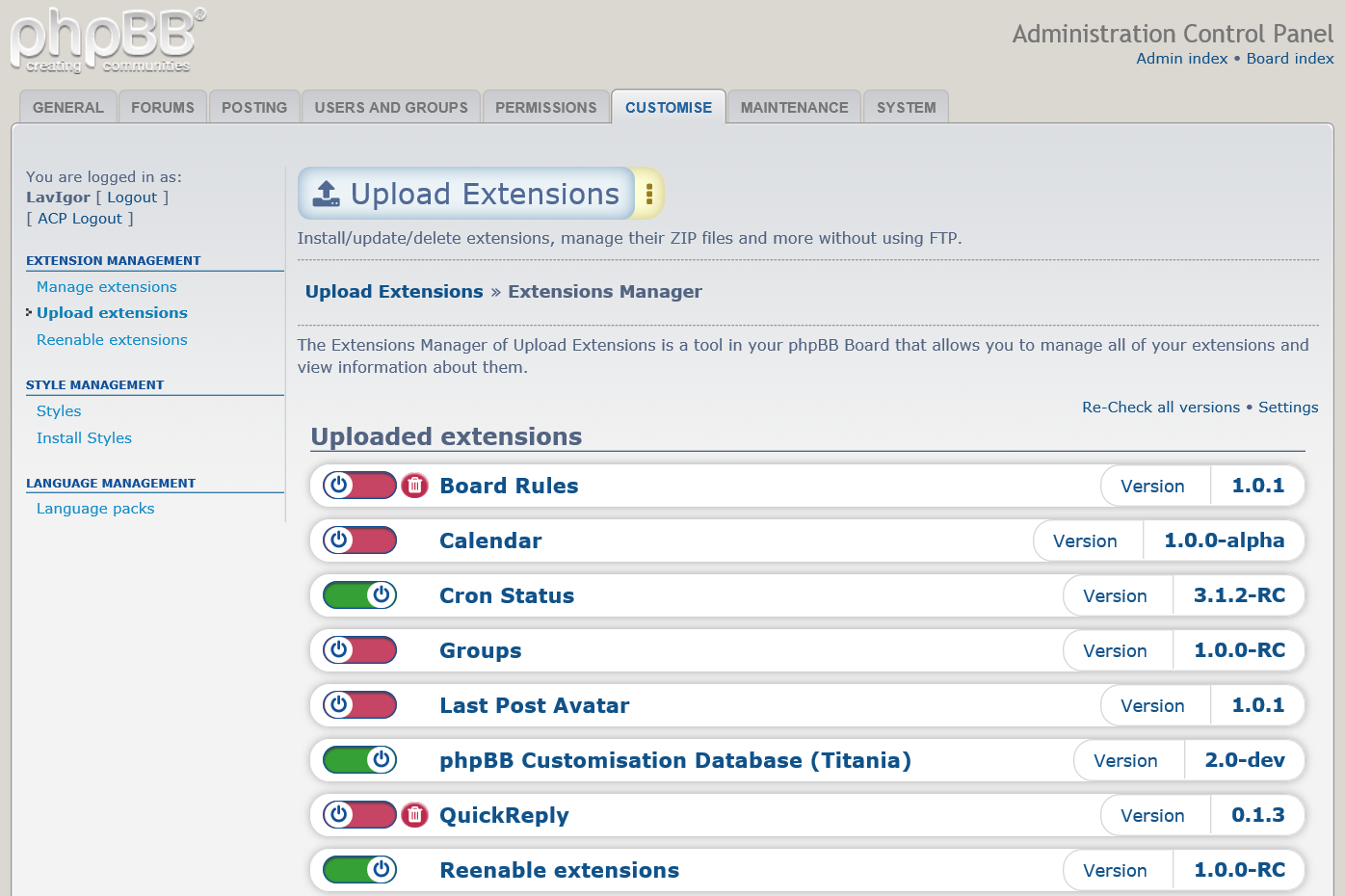Open phpBB Customisation Database (Titania) details
The image size is (1345, 896).
(675, 760)
